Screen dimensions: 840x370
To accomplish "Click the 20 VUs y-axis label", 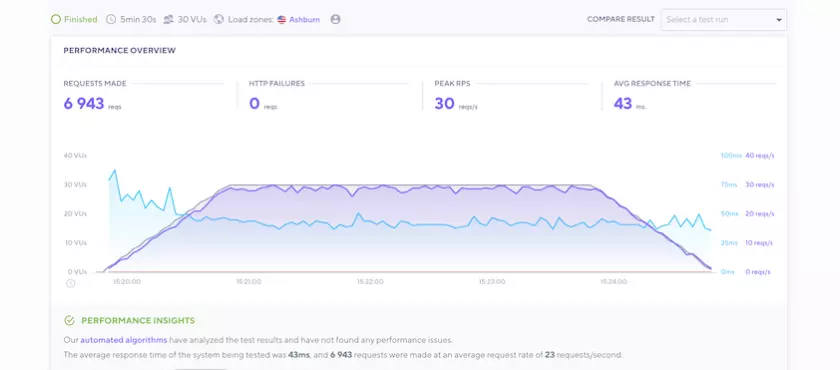I will [75, 214].
